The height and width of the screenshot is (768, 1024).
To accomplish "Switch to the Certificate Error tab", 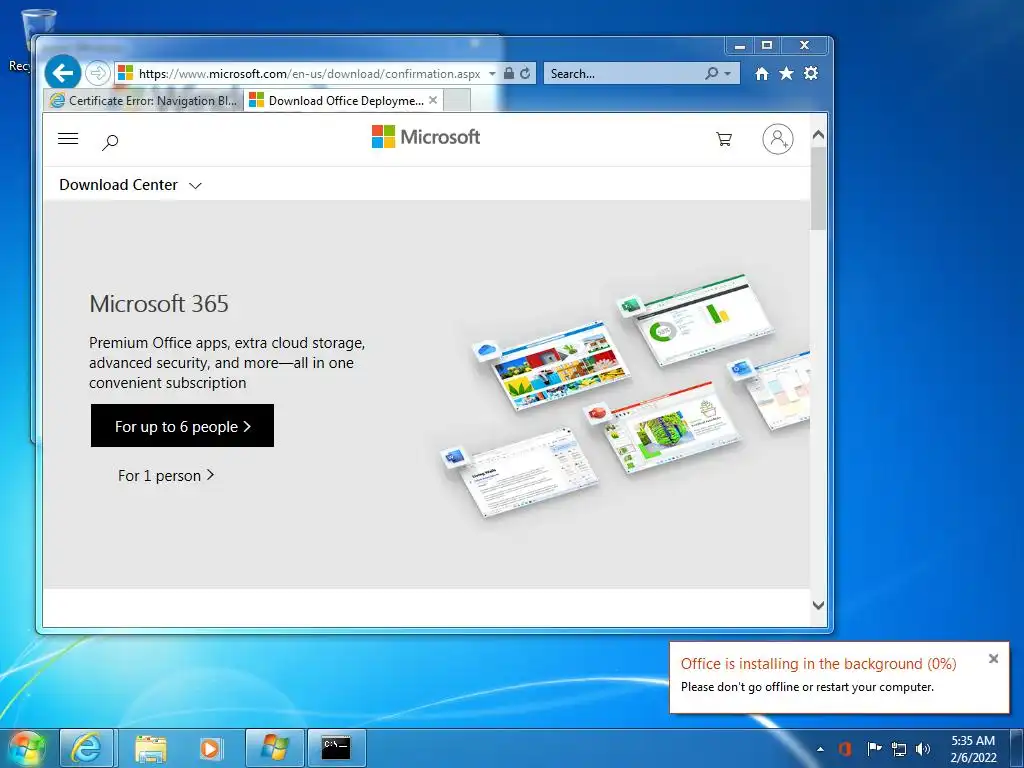I will click(x=144, y=101).
